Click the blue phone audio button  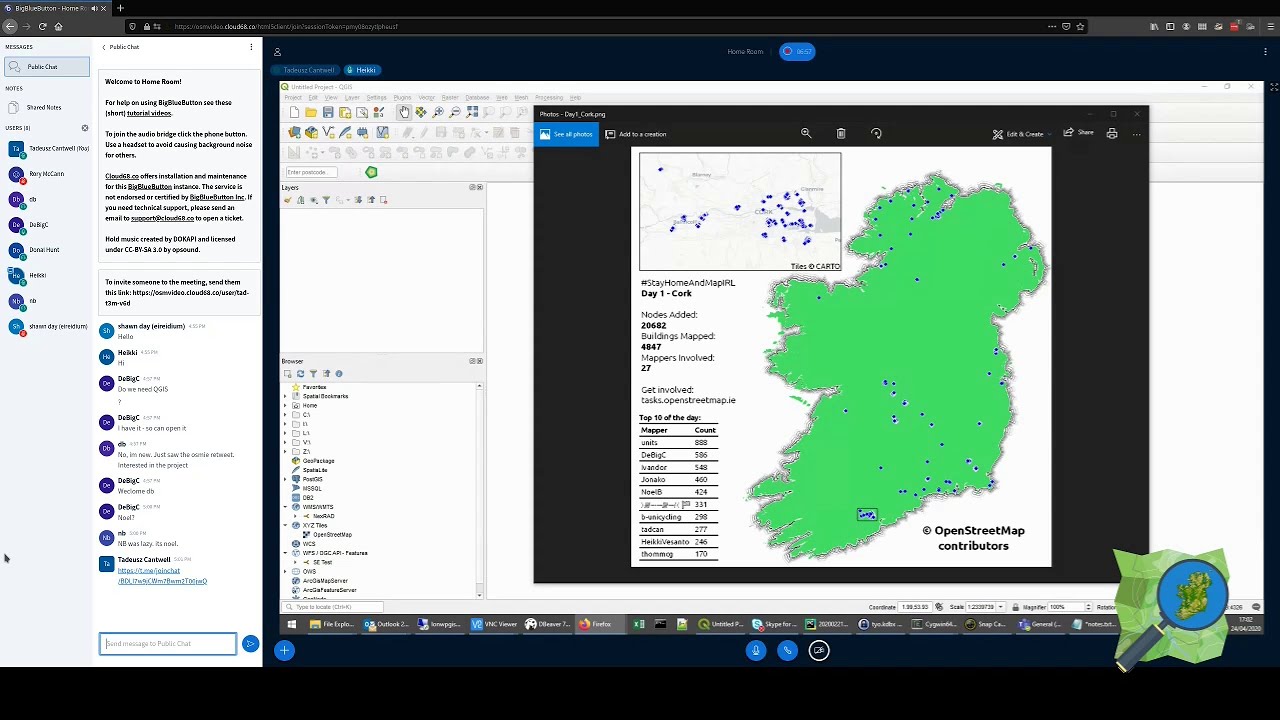[x=788, y=651]
